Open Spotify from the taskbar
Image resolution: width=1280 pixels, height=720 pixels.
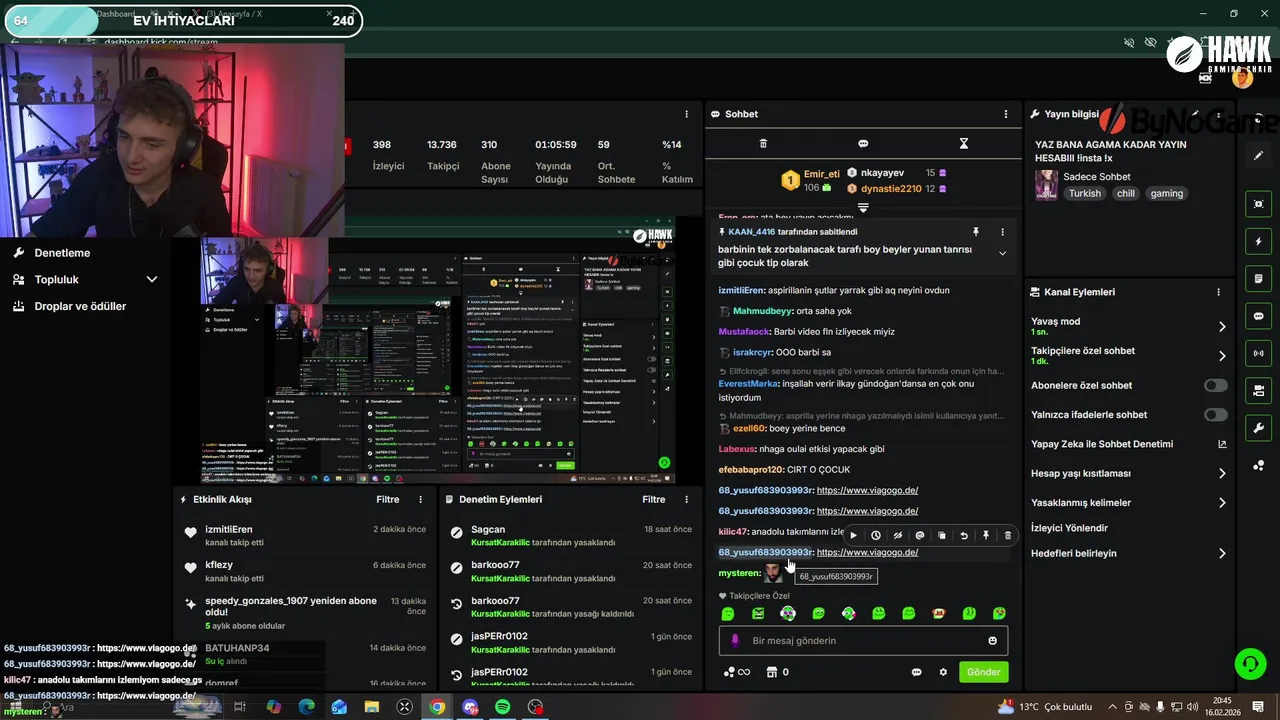[x=503, y=707]
